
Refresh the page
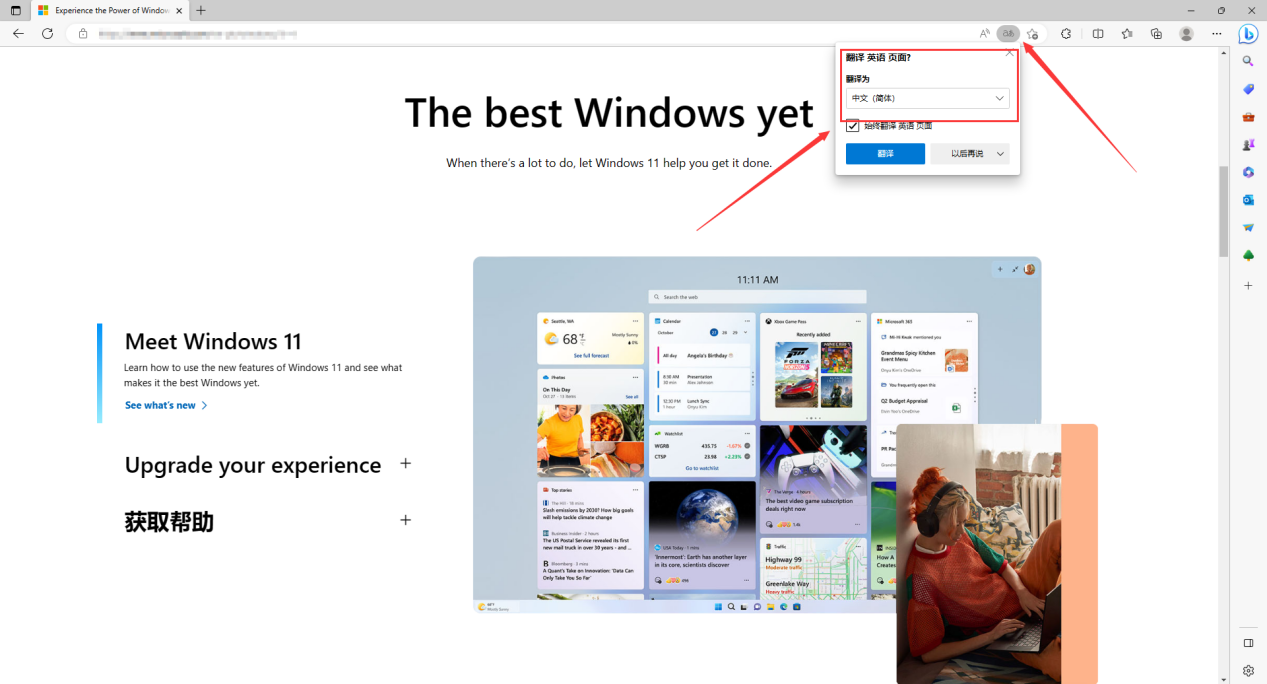pos(47,33)
